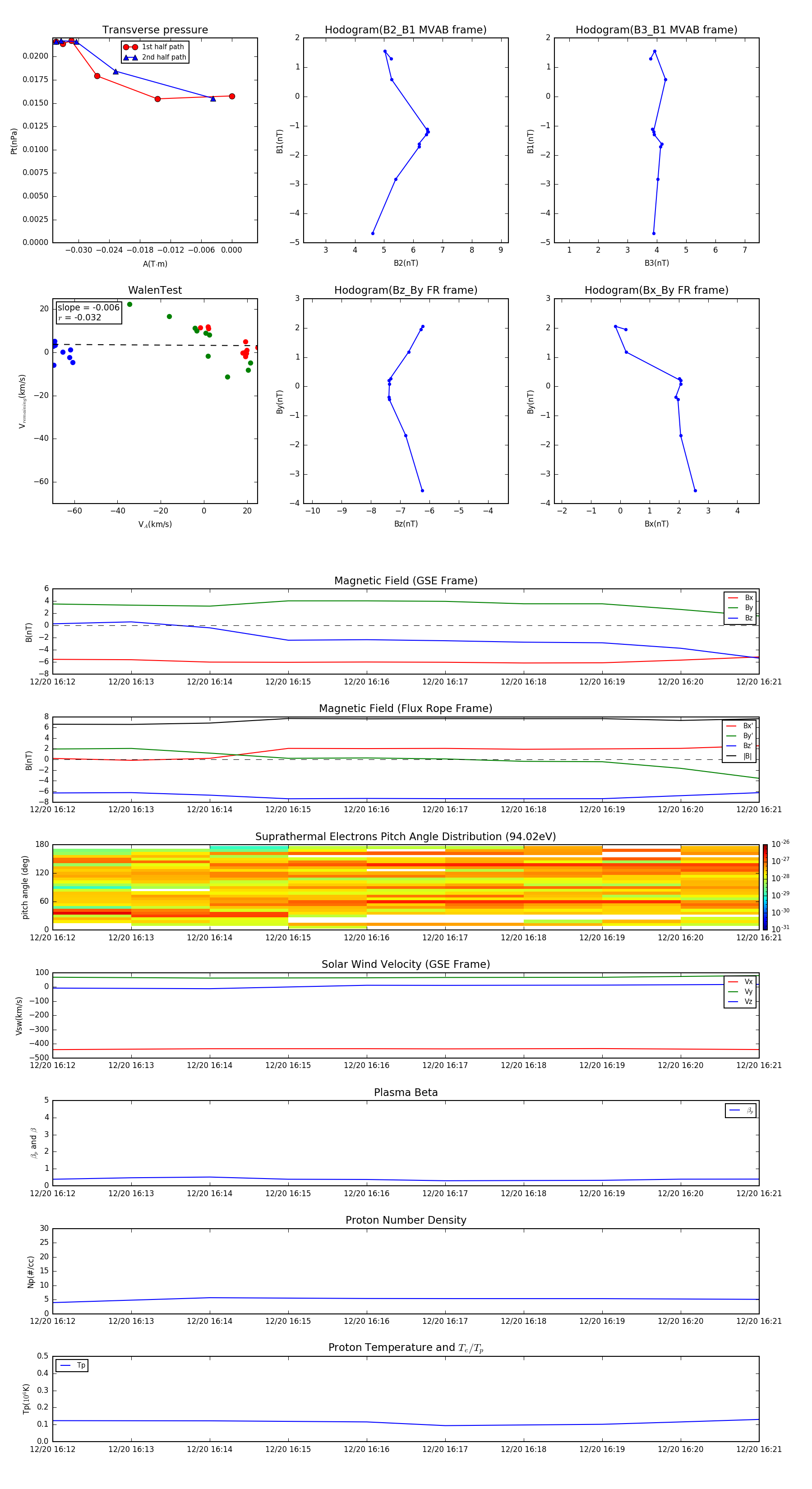
Task: Click the Suprathermal Electrons Pitch Angle Distribution title
Action: [406, 837]
